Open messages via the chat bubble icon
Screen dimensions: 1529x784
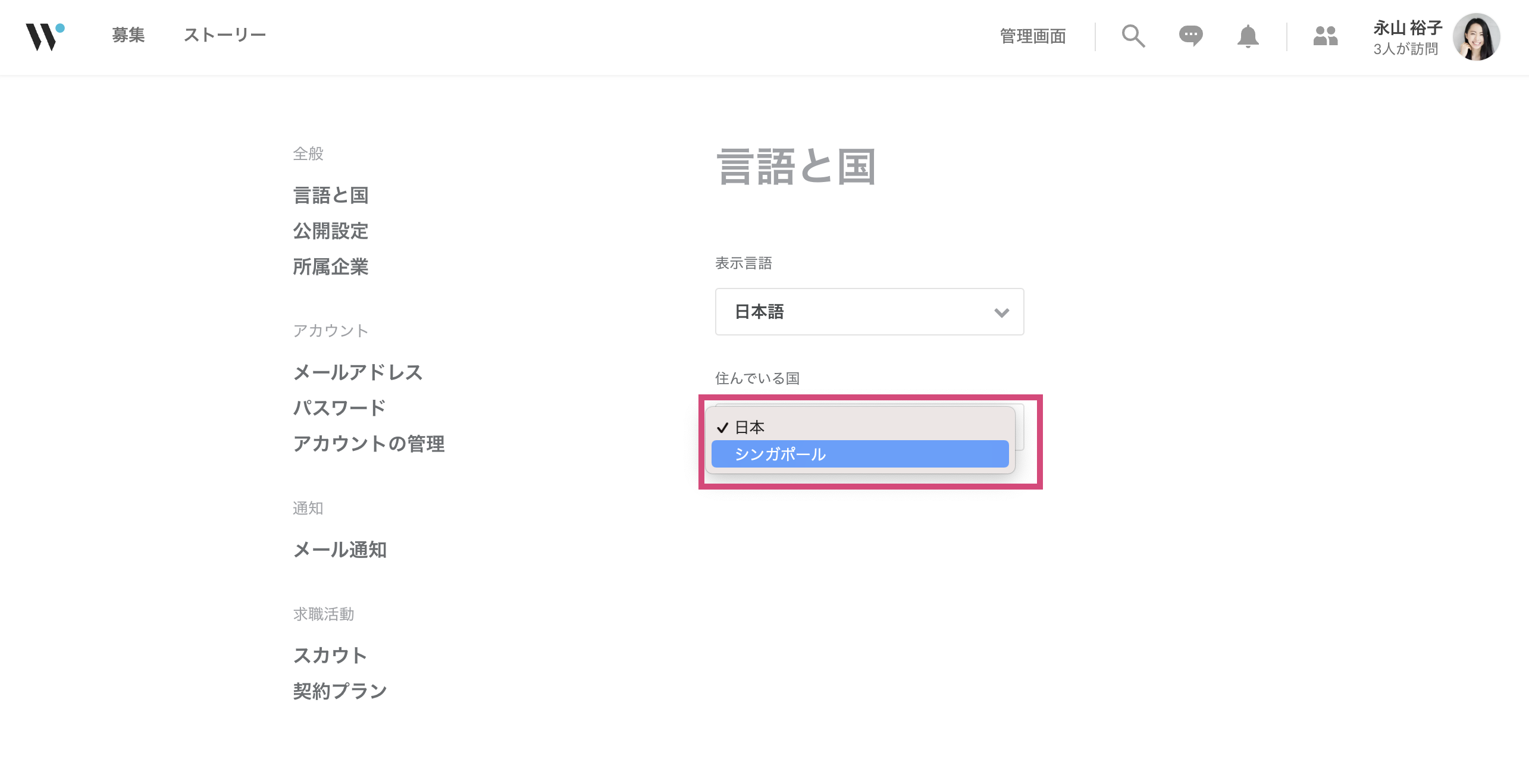1190,36
